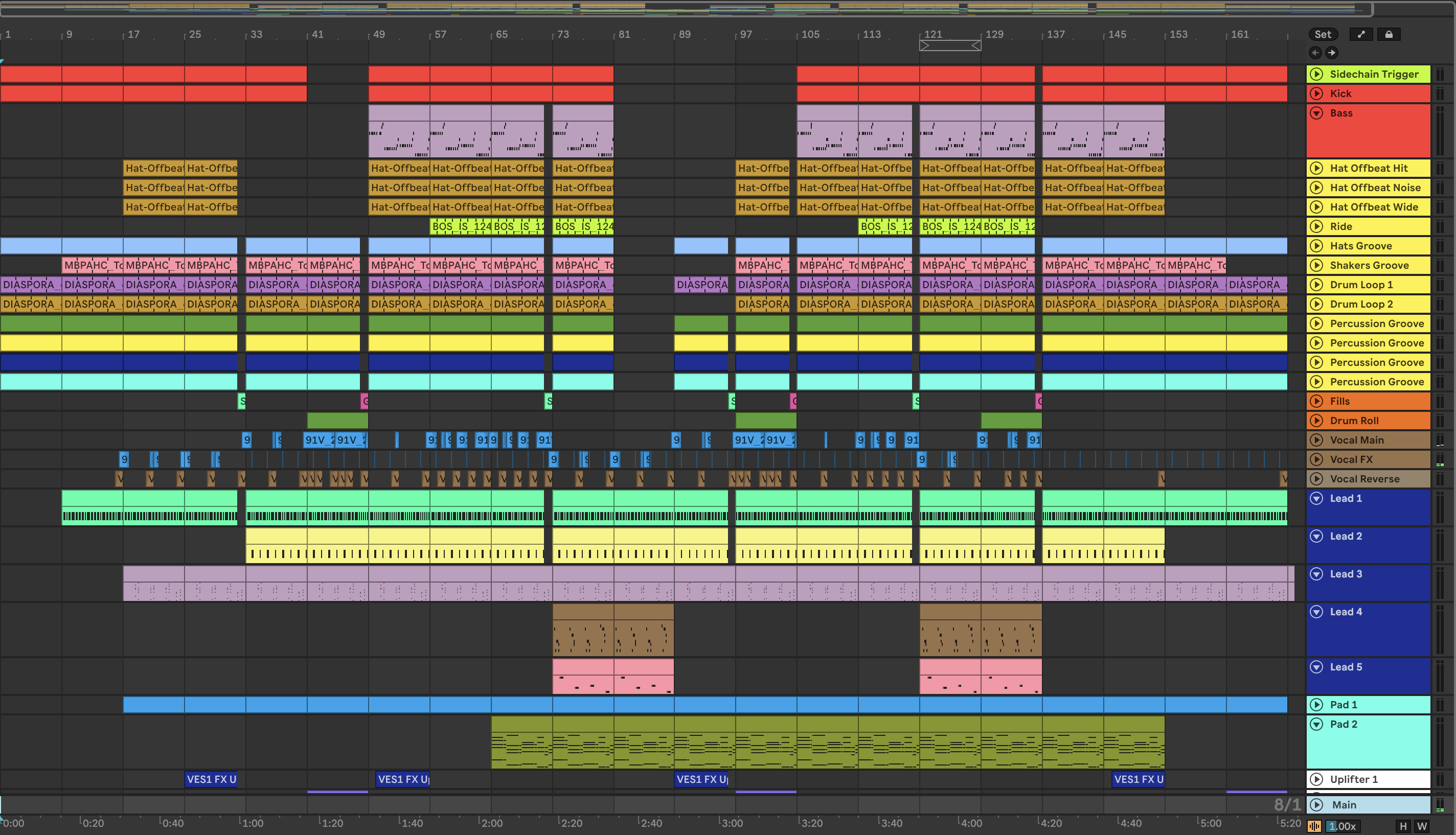Select the first VES1 FX clip

click(211, 779)
